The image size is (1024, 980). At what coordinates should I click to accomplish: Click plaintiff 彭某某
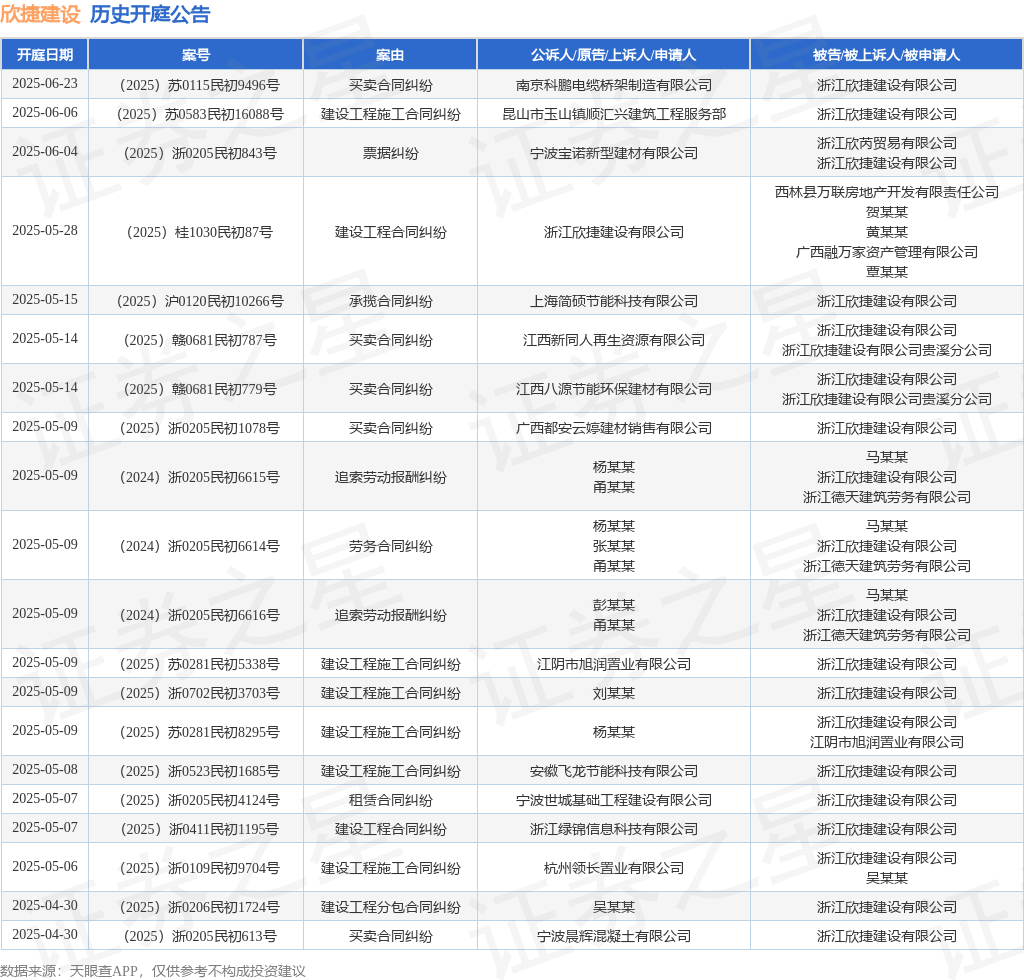pyautogui.click(x=613, y=605)
